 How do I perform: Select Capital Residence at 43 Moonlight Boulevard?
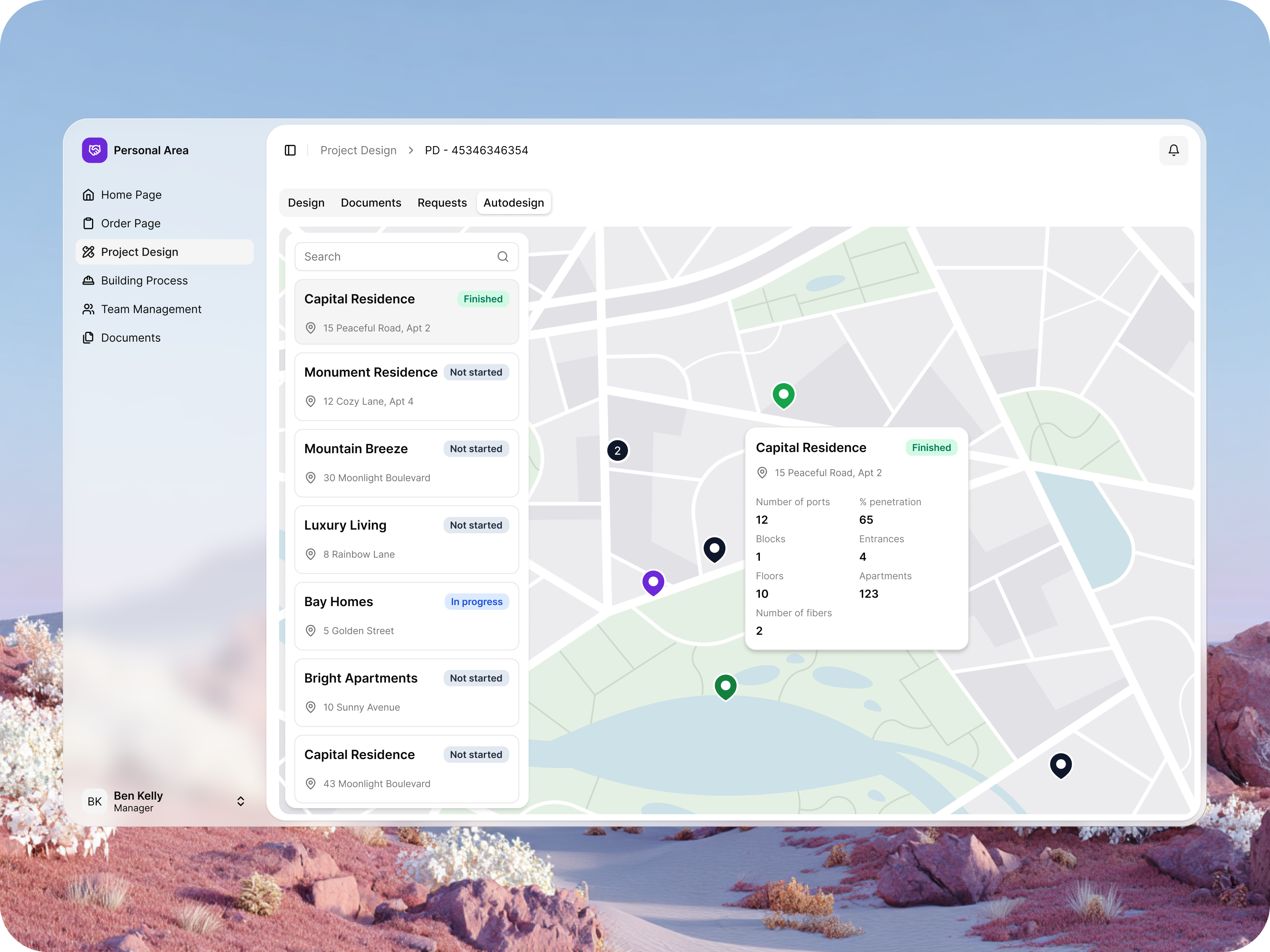click(406, 768)
